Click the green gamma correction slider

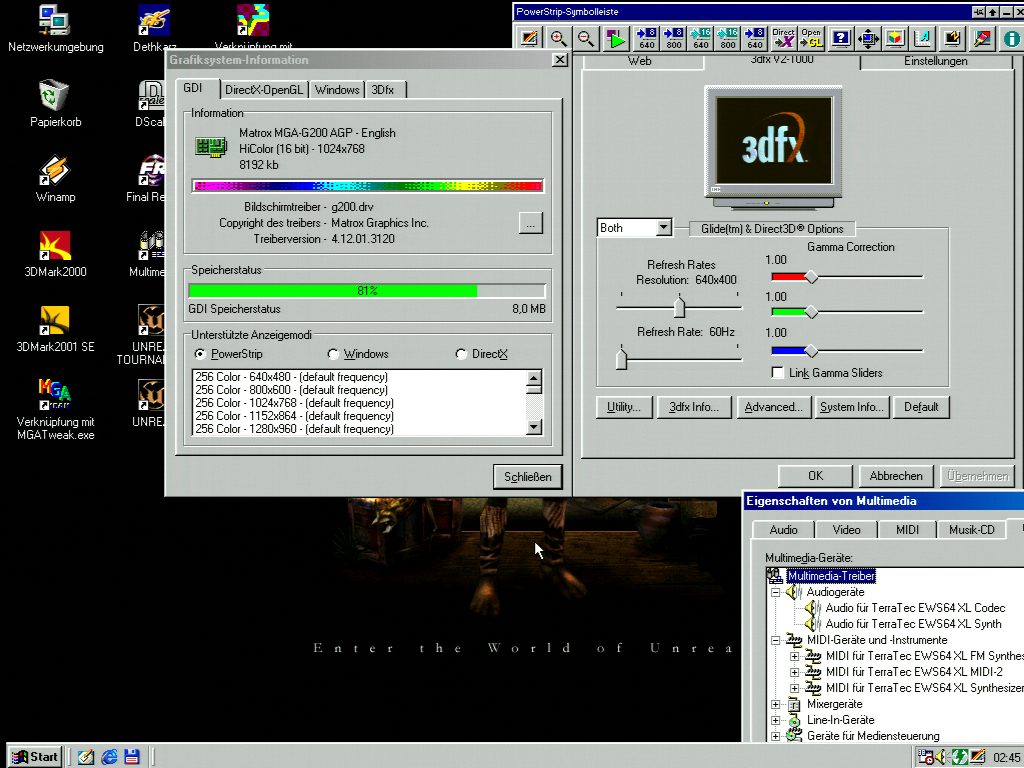pos(811,312)
